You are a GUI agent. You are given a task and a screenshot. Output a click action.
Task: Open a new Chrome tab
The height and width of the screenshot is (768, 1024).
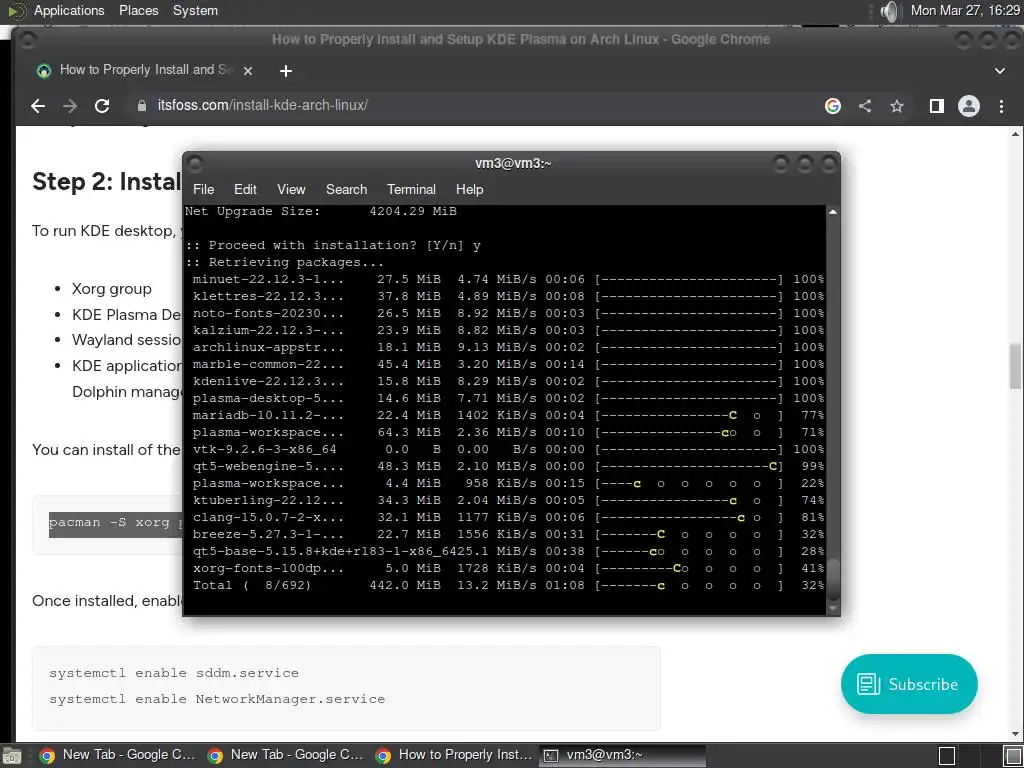286,71
